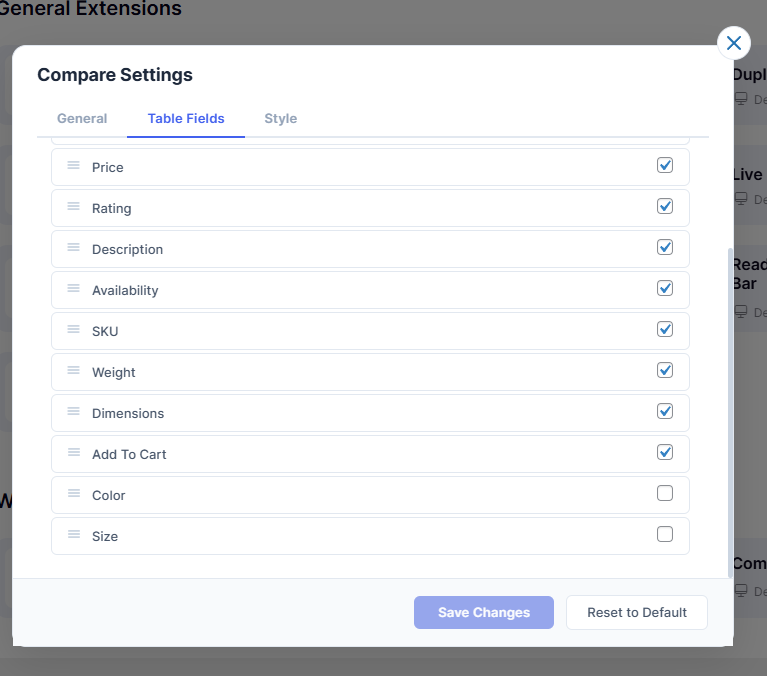Click the drag handle icon beside Weight

coord(74,371)
